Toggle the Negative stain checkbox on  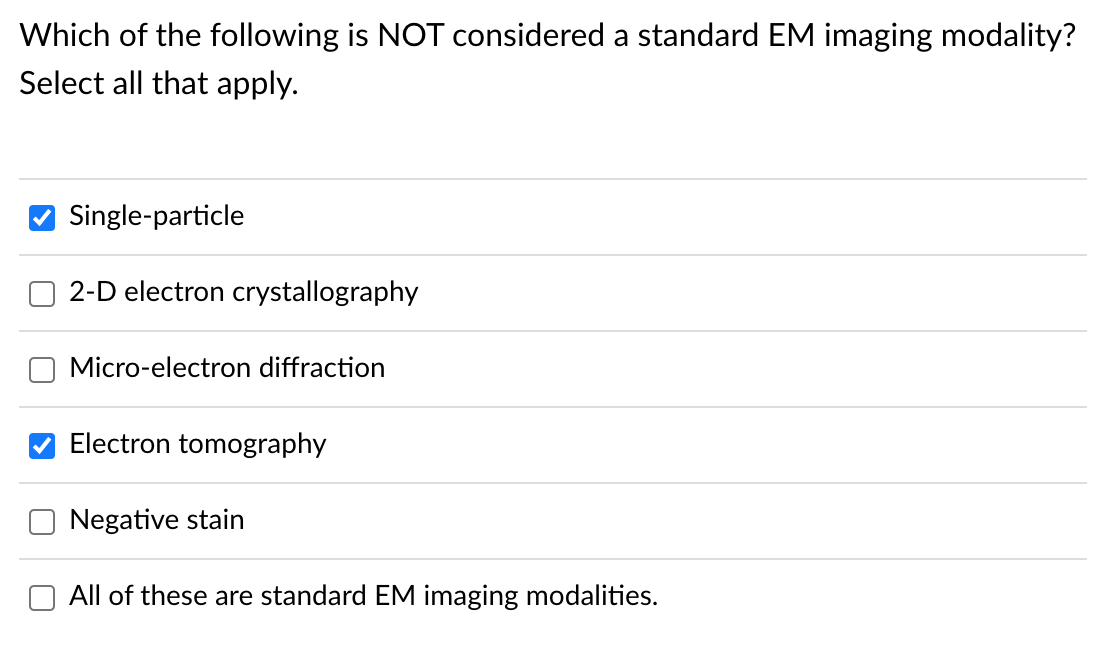tap(41, 521)
